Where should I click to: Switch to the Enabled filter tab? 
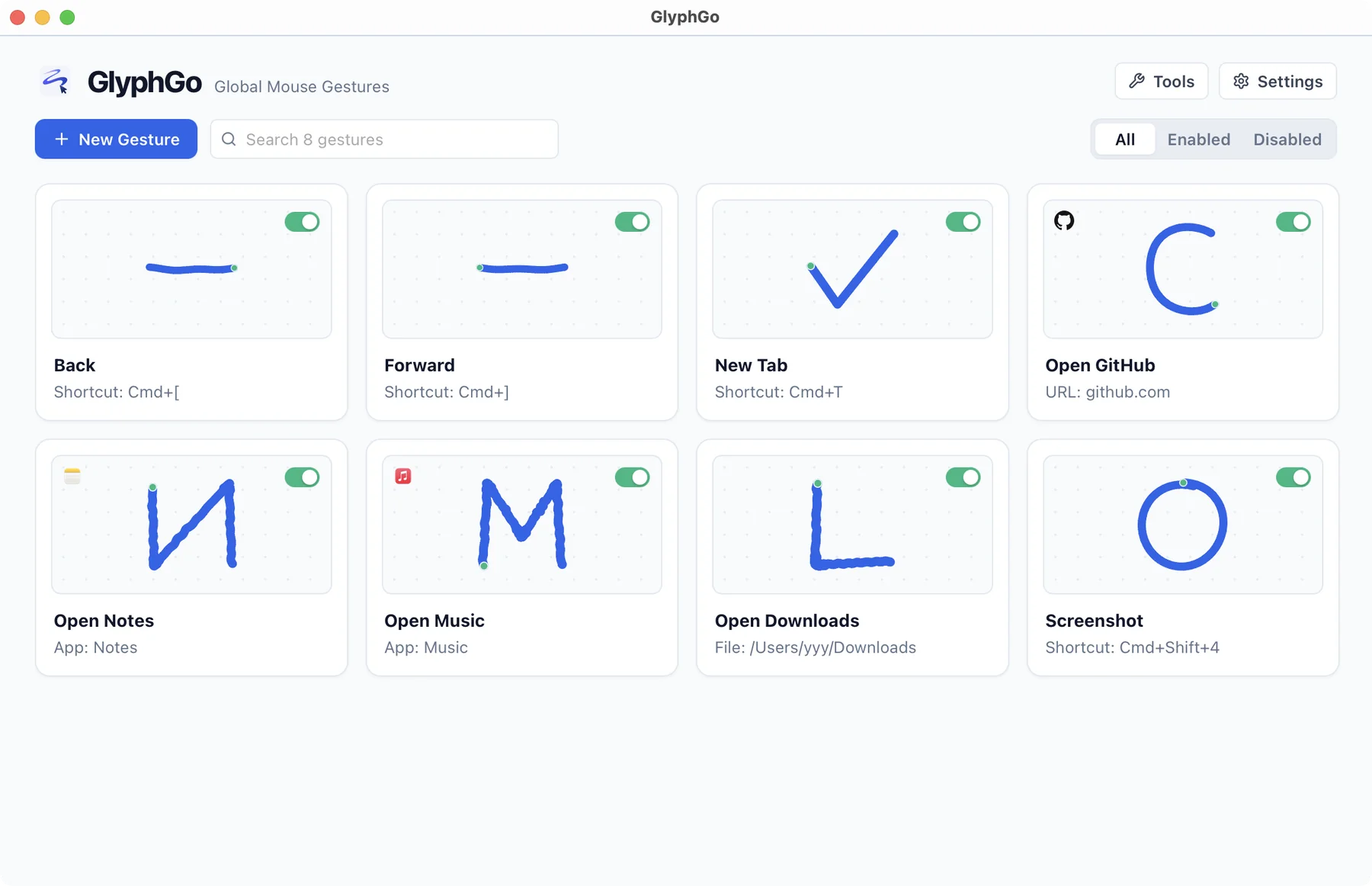pyautogui.click(x=1199, y=139)
